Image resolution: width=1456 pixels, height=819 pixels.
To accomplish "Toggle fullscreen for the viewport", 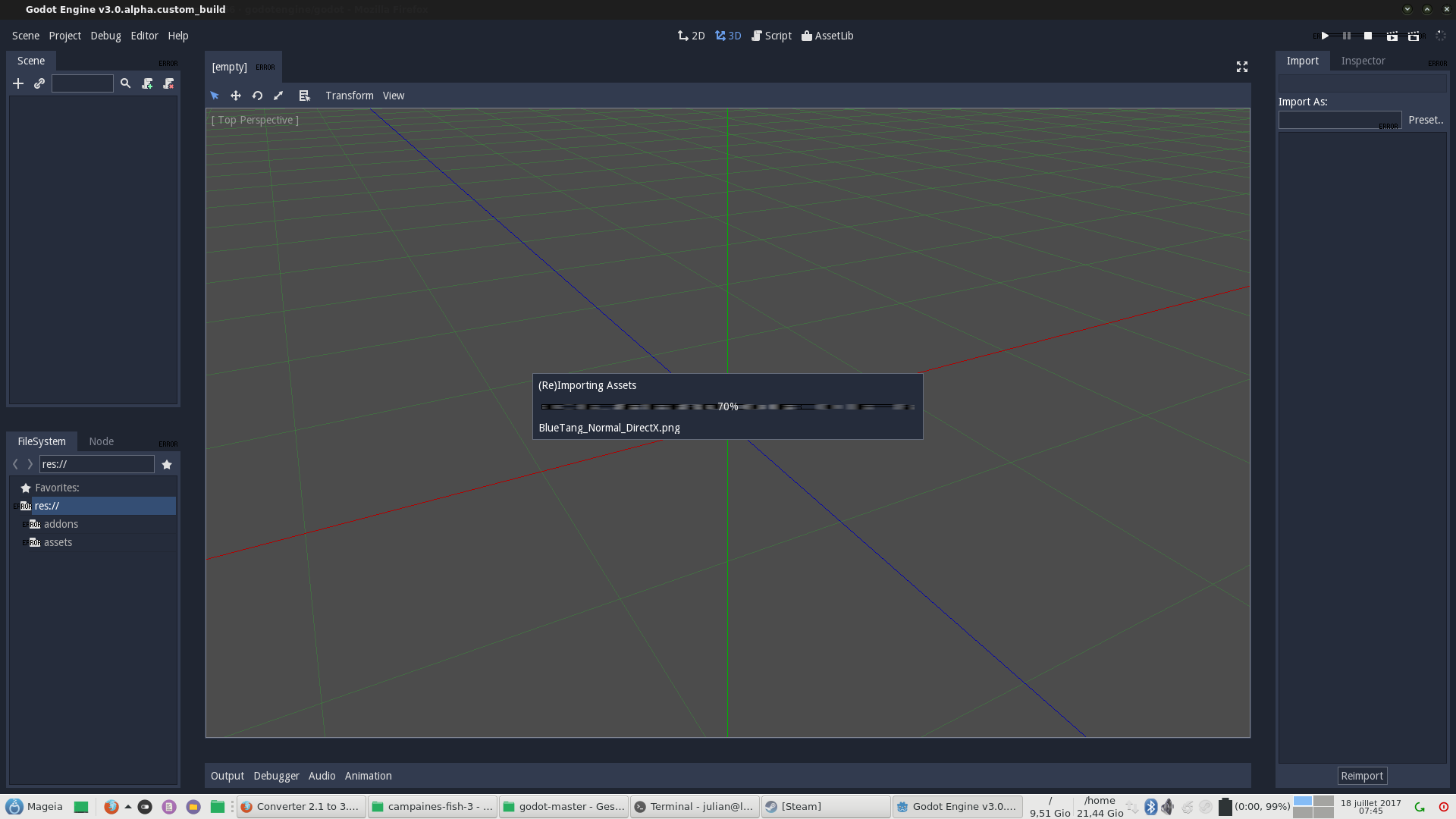I will tap(1241, 67).
